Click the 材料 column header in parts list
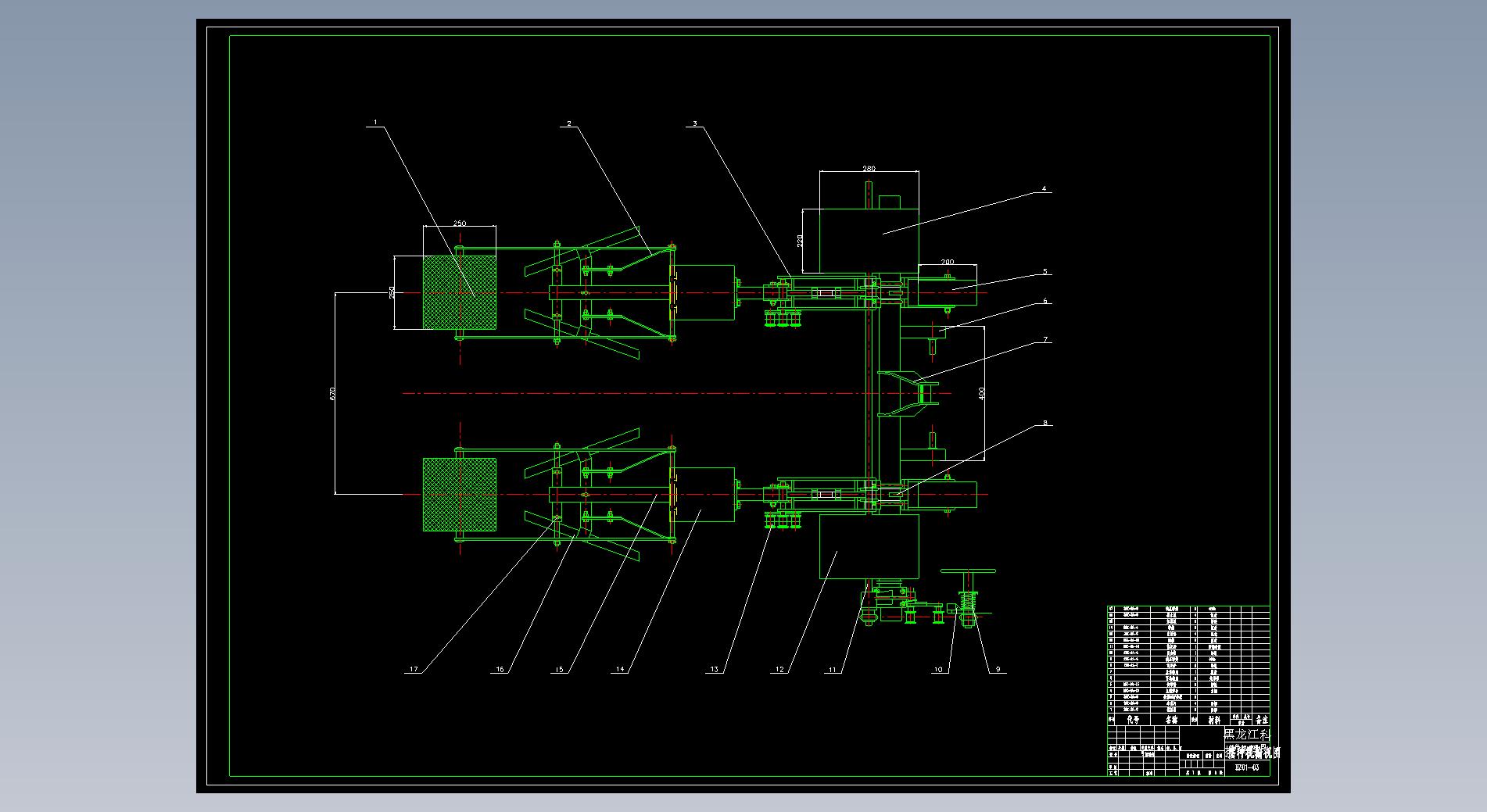The height and width of the screenshot is (812, 1487). point(1213,719)
